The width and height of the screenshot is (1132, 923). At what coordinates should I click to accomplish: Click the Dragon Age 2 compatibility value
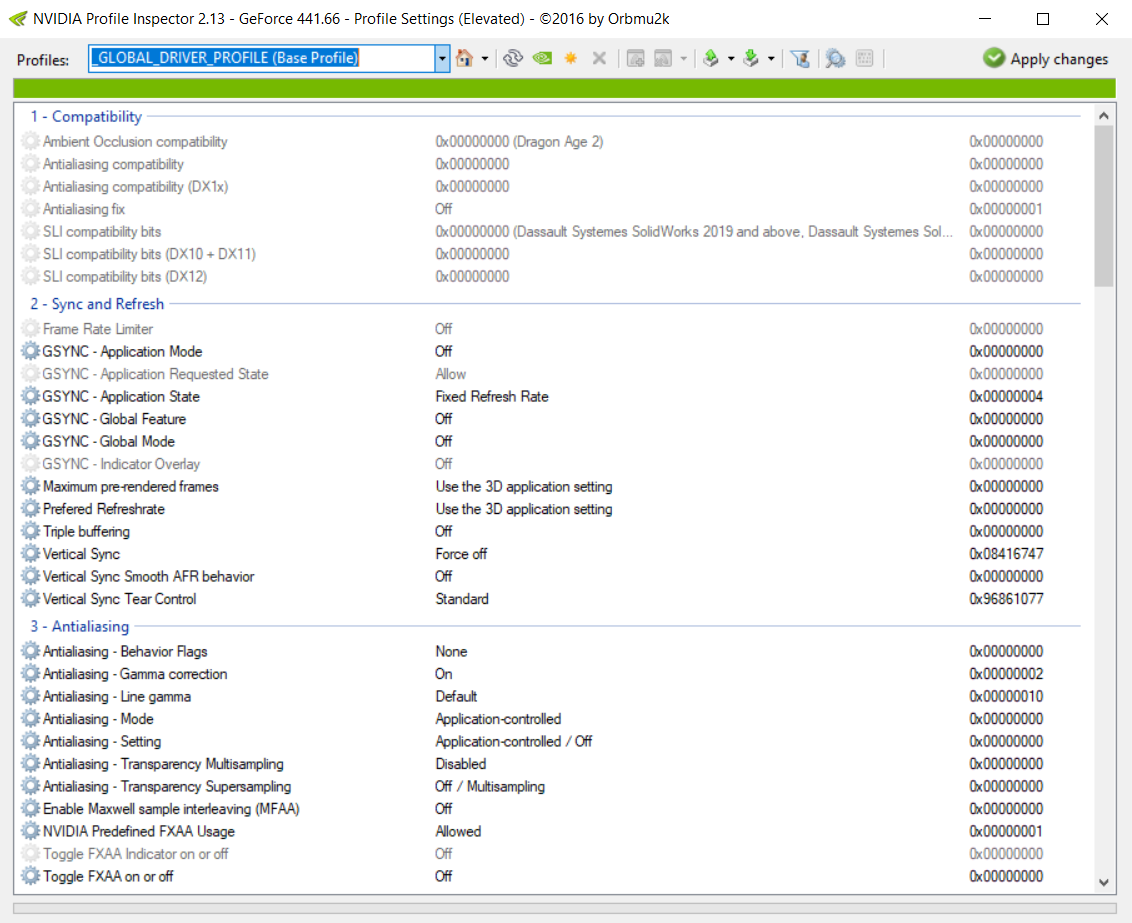[519, 141]
